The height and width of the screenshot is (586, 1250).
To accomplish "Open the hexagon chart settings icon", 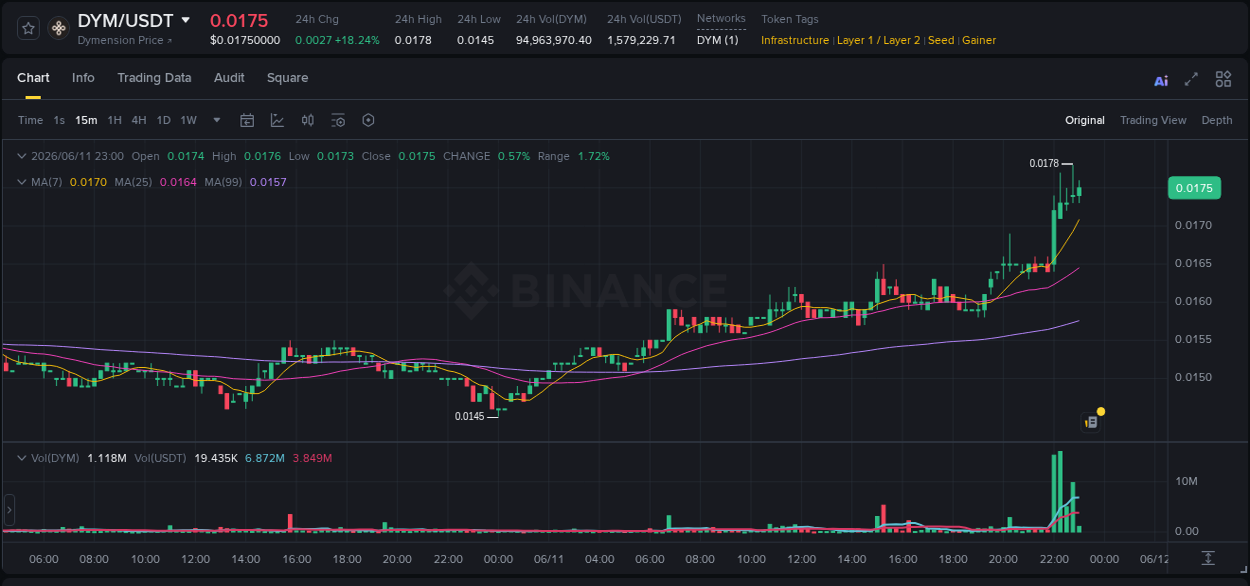I will point(368,120).
